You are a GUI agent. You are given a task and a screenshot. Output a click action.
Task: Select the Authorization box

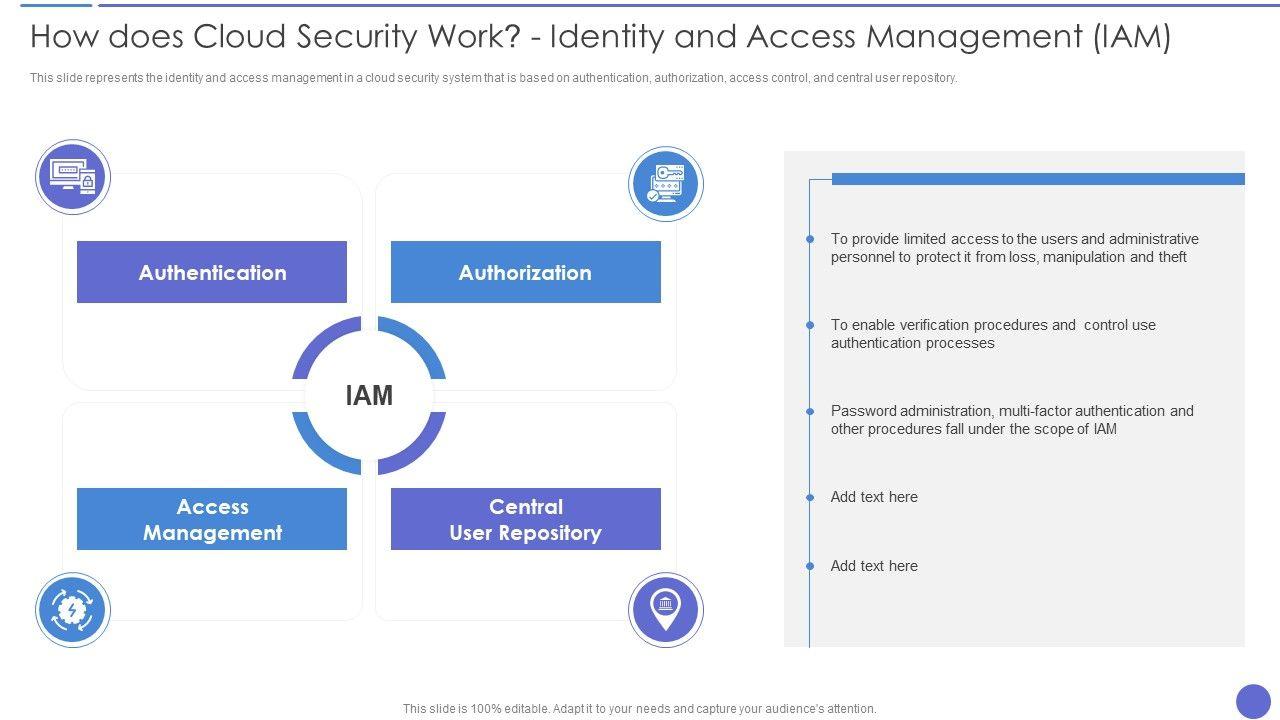coord(526,272)
